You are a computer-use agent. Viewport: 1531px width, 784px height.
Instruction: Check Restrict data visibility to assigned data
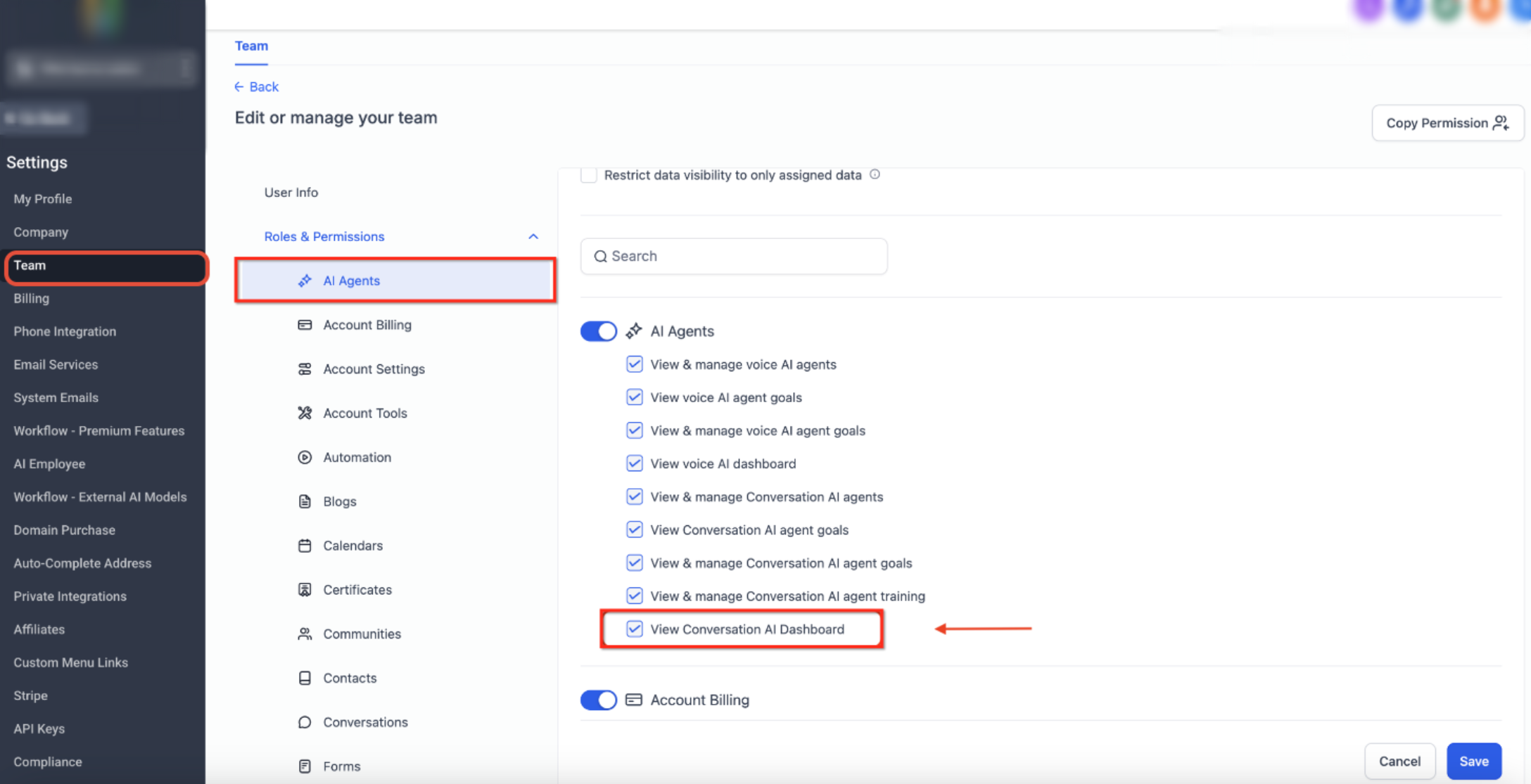coord(589,175)
